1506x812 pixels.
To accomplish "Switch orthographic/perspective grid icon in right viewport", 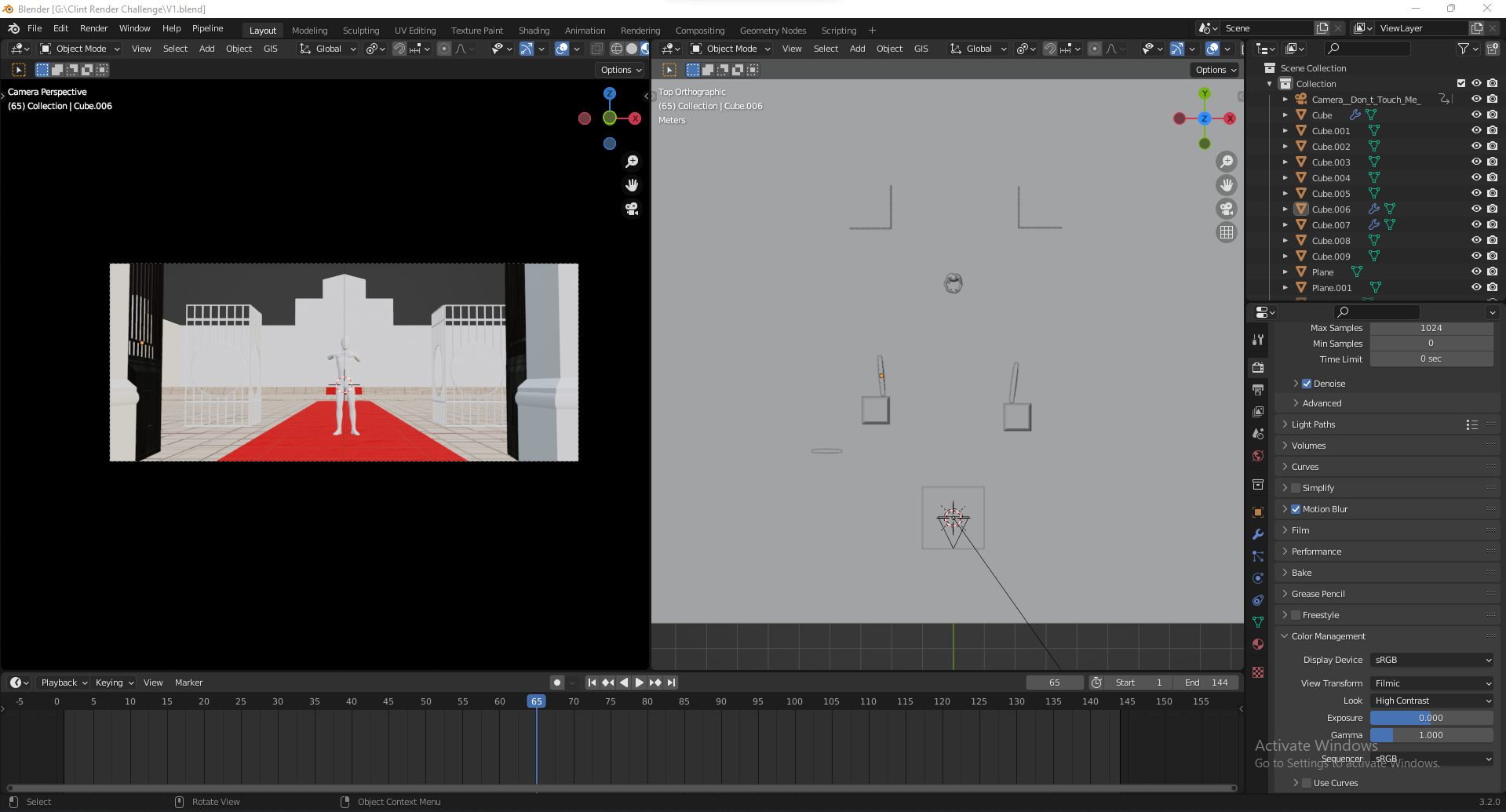I will click(1227, 232).
